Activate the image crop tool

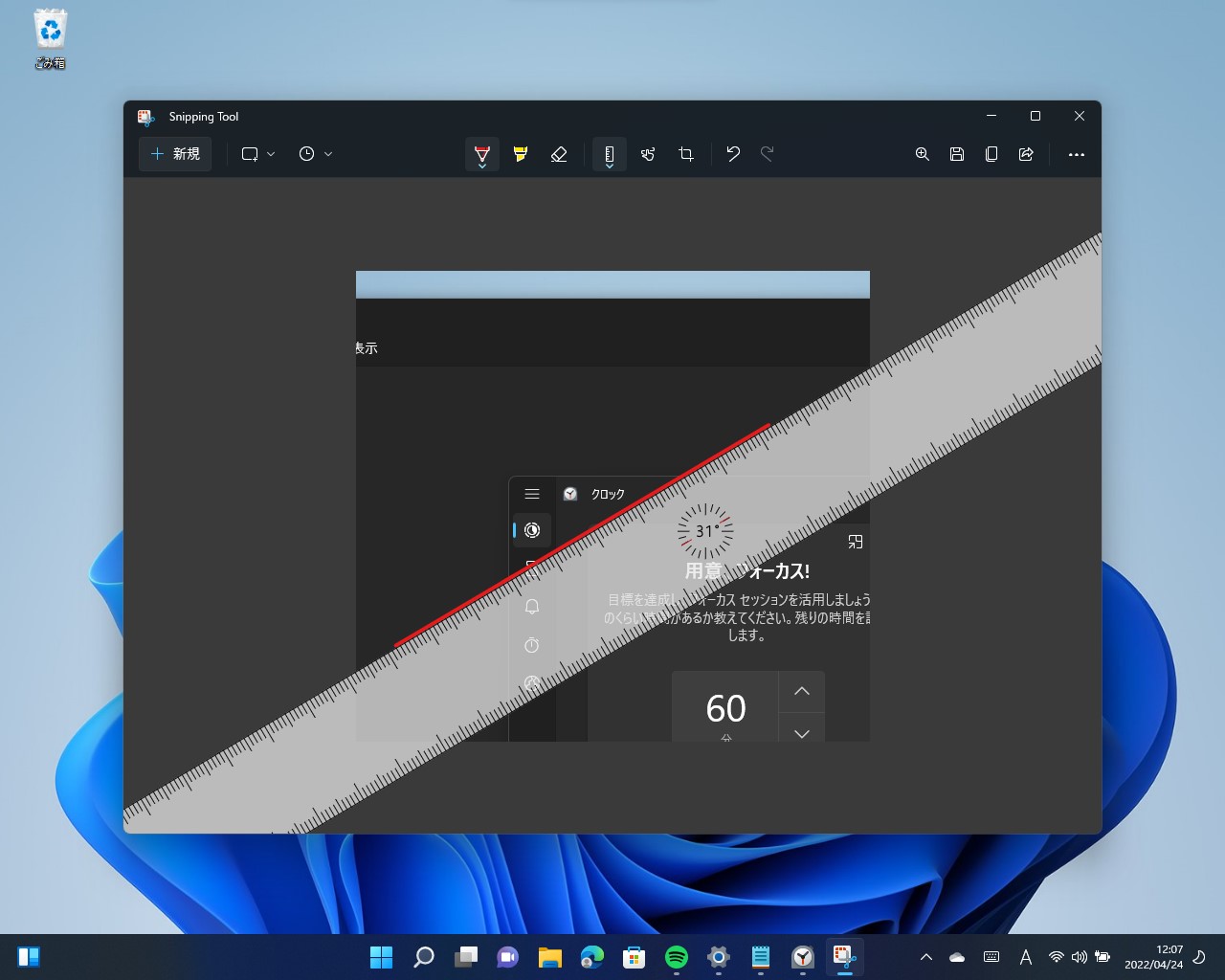(686, 154)
